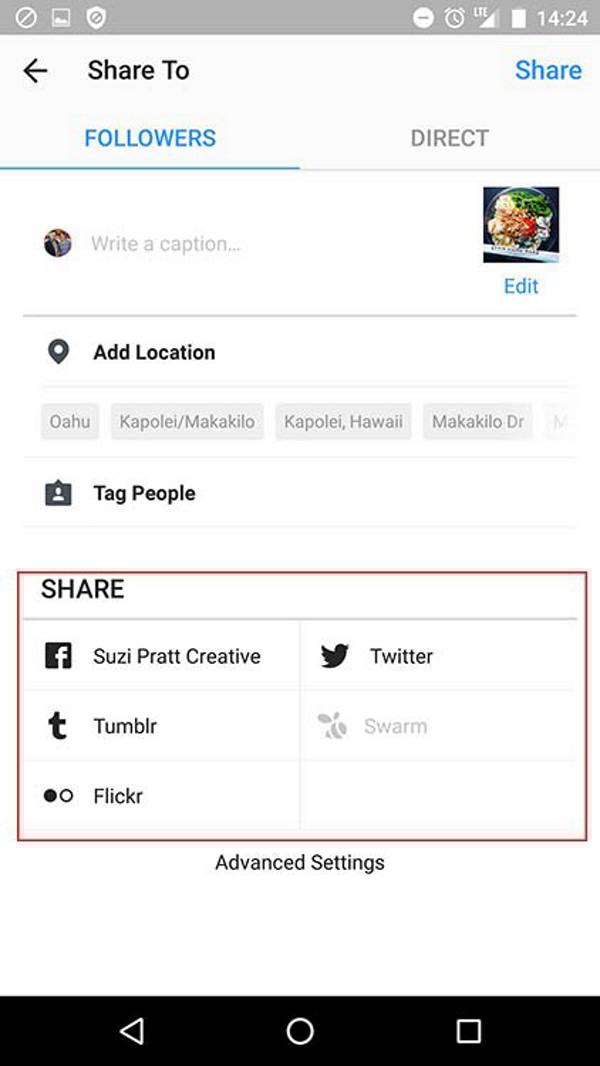Tap the profile avatar beside caption
600x1066 pixels.
58,243
